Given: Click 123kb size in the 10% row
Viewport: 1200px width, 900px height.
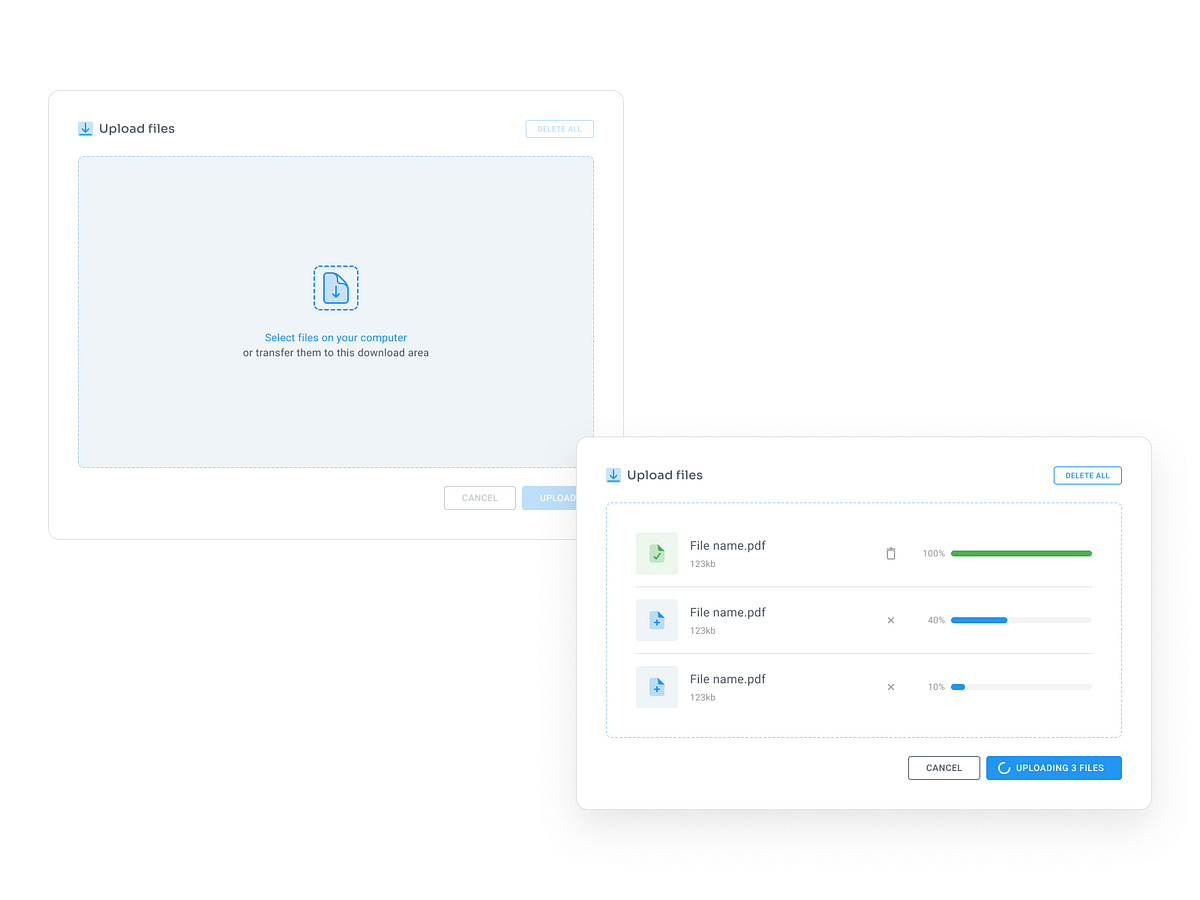Looking at the screenshot, I should click(703, 698).
